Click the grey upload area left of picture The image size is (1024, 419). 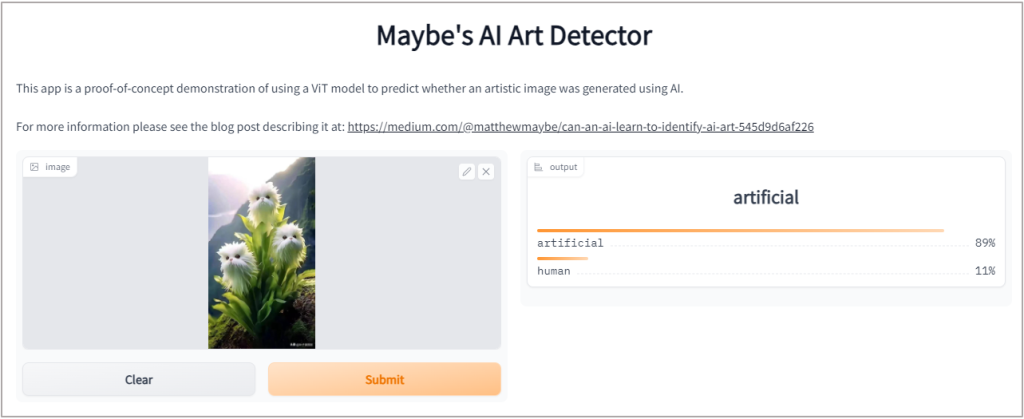tap(116, 261)
